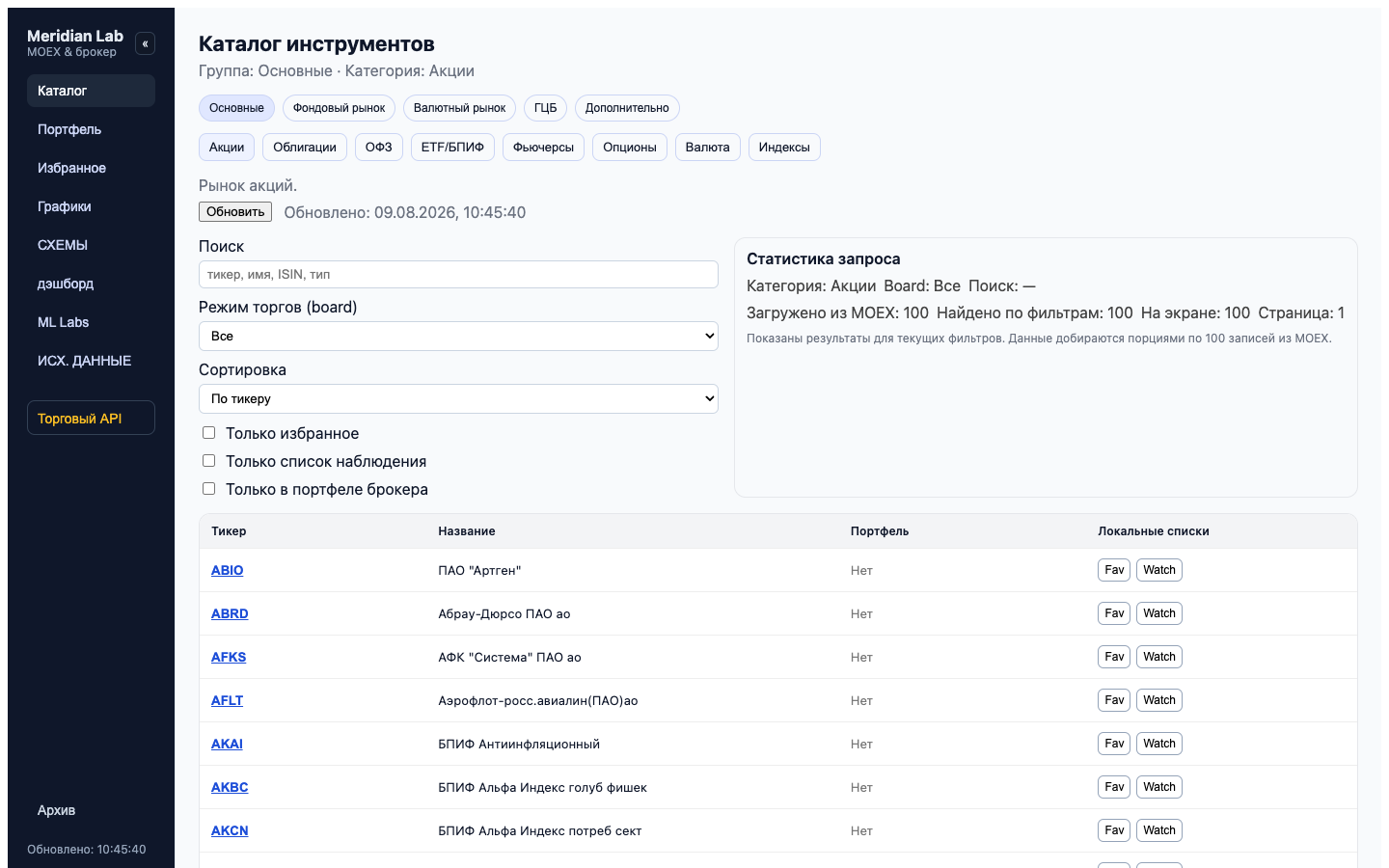1389x868 pixels.
Task: Click Fav in the AKBC row
Action: click(x=1114, y=787)
